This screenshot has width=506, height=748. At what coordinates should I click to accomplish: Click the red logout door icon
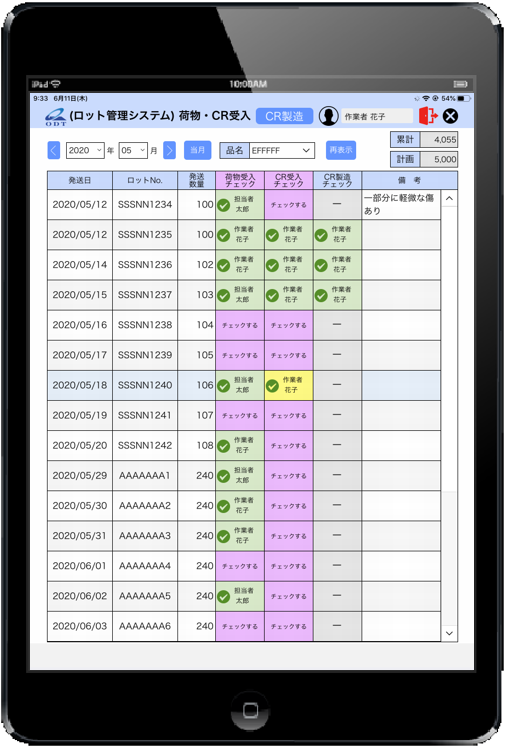click(427, 116)
